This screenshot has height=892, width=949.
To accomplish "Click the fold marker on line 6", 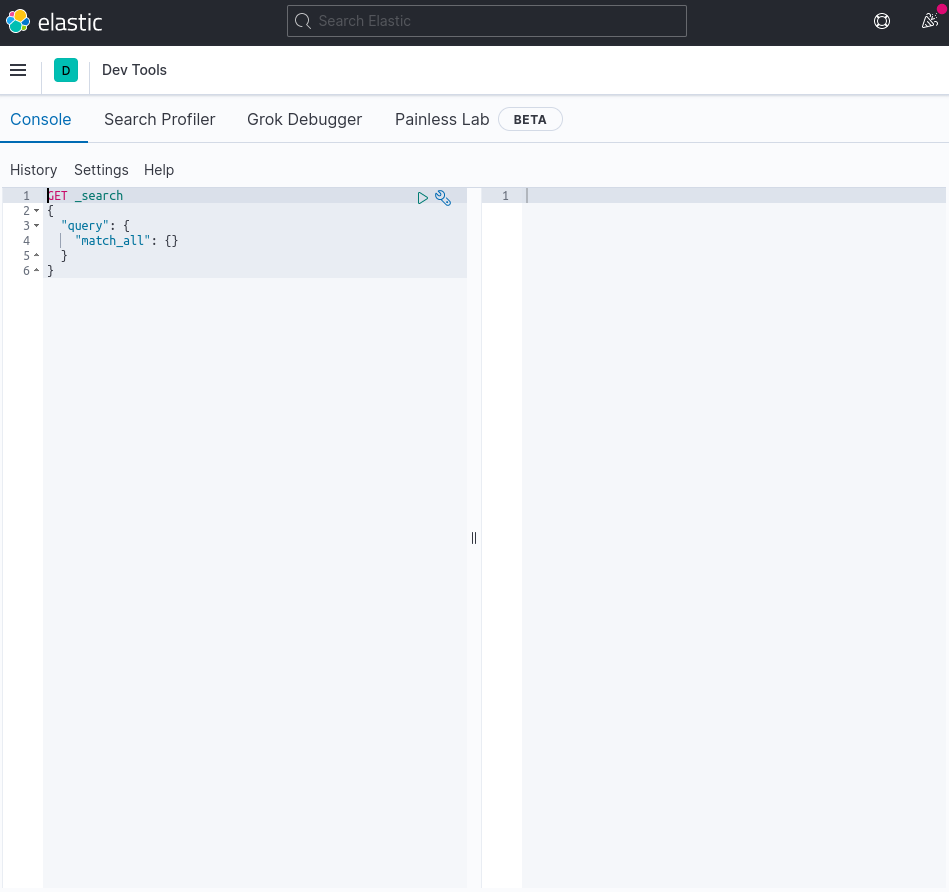I will [37, 271].
